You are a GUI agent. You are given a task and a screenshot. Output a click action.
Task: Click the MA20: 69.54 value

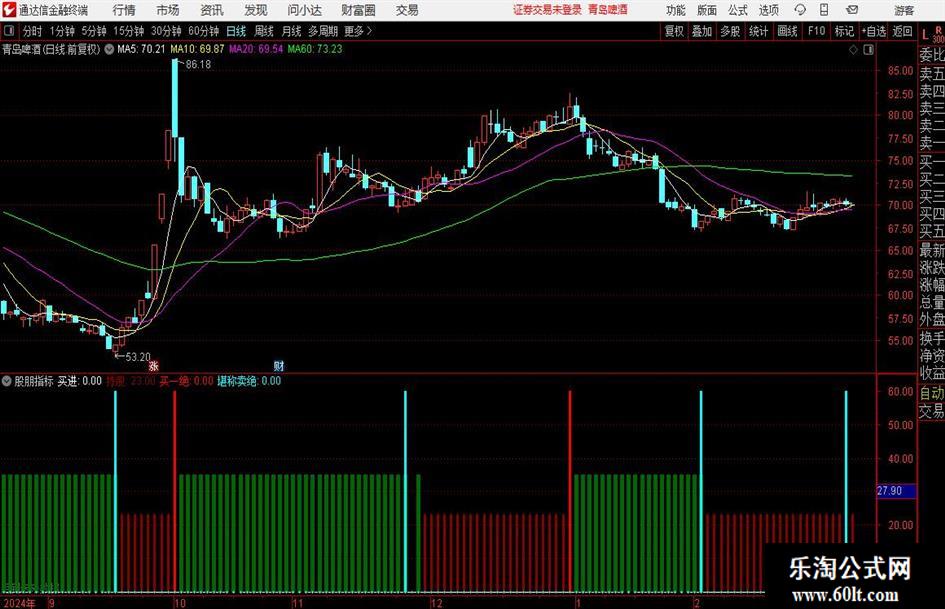point(256,49)
